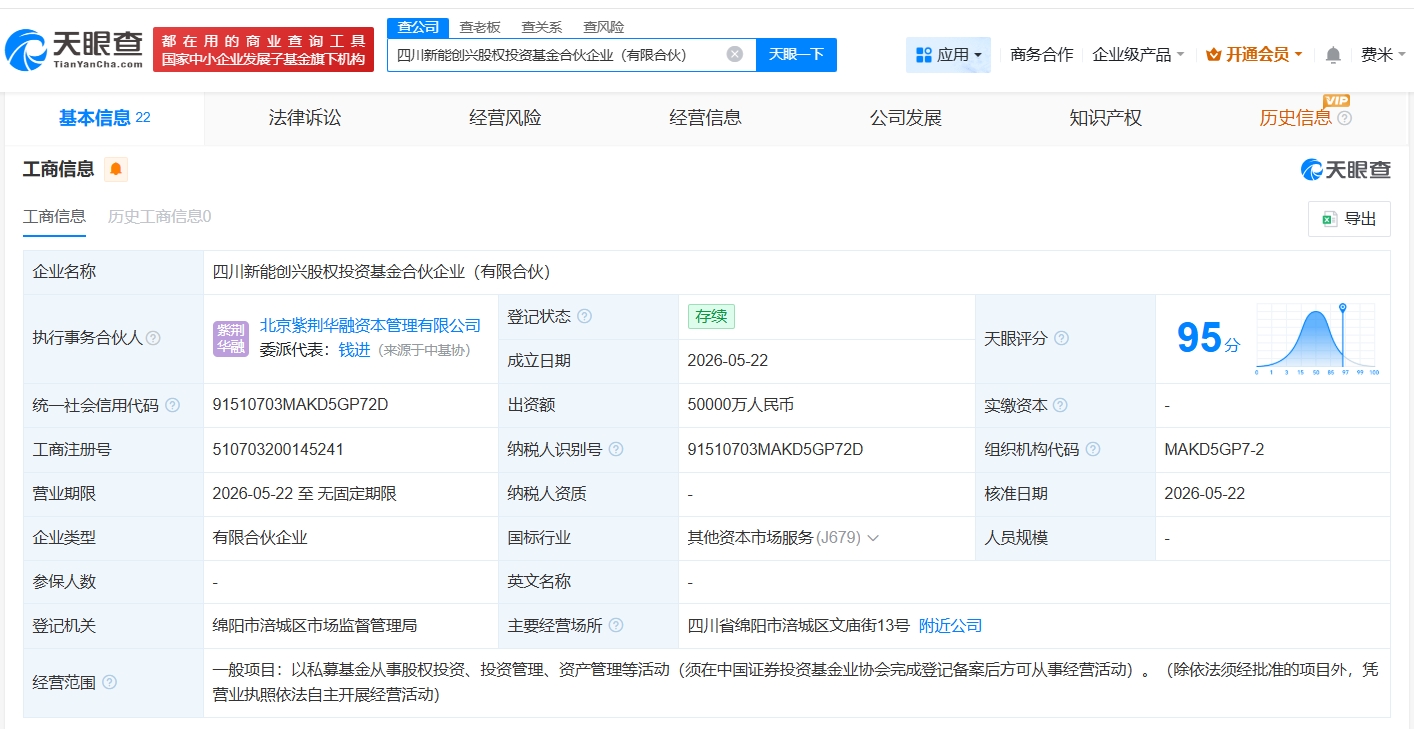Viewport: 1414px width, 729px height.
Task: Click the help icon next to 组织机构代码
Action: [1093, 449]
